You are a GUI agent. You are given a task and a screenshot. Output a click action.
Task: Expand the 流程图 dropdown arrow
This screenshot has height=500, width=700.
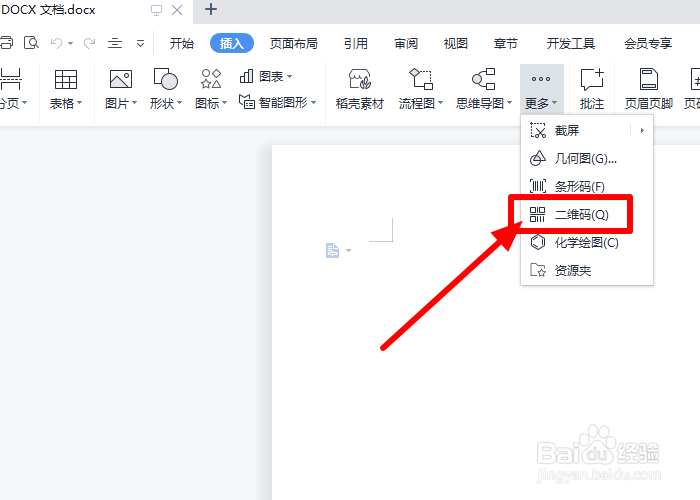(440, 103)
